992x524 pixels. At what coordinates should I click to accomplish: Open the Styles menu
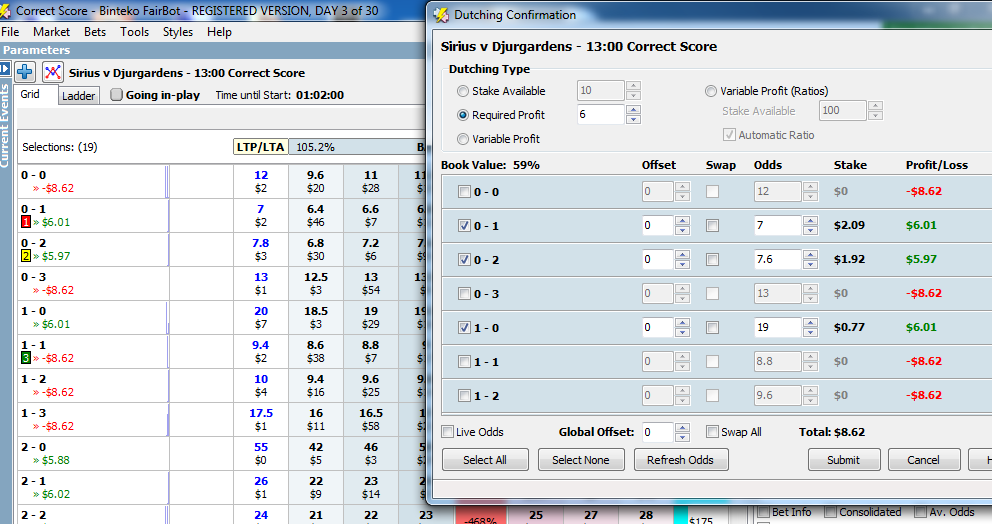click(x=178, y=32)
